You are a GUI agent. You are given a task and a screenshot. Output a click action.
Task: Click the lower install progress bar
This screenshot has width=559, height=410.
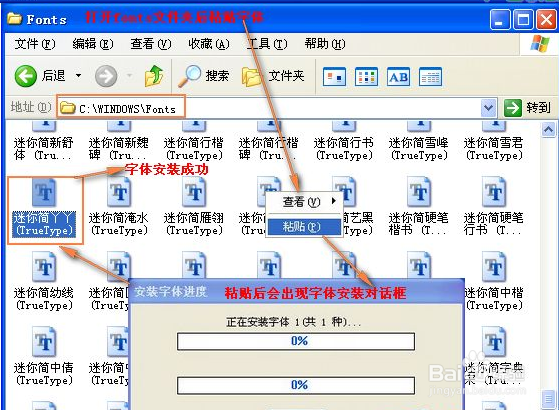click(296, 385)
